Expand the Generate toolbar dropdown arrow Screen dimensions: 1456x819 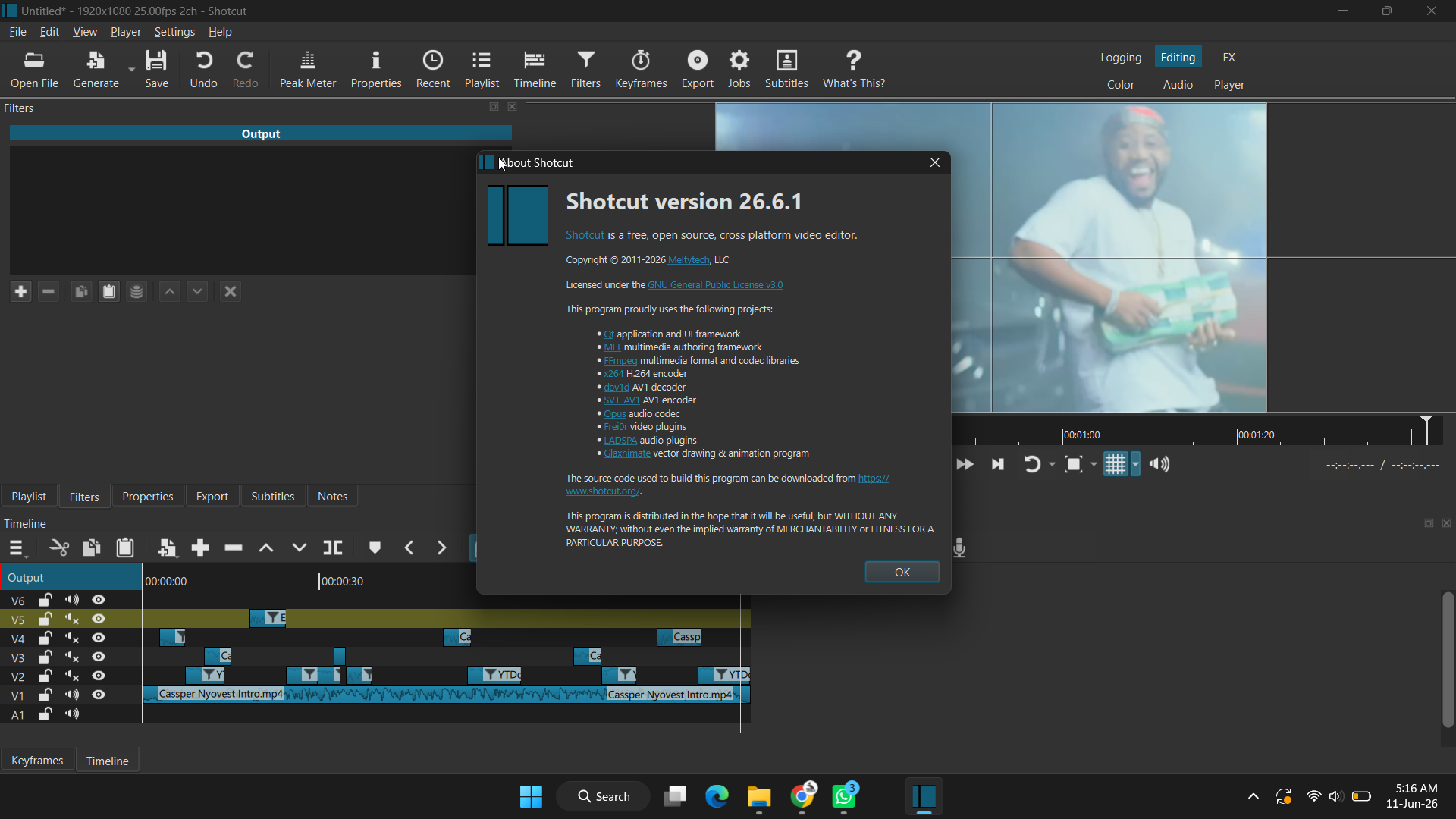point(131,70)
